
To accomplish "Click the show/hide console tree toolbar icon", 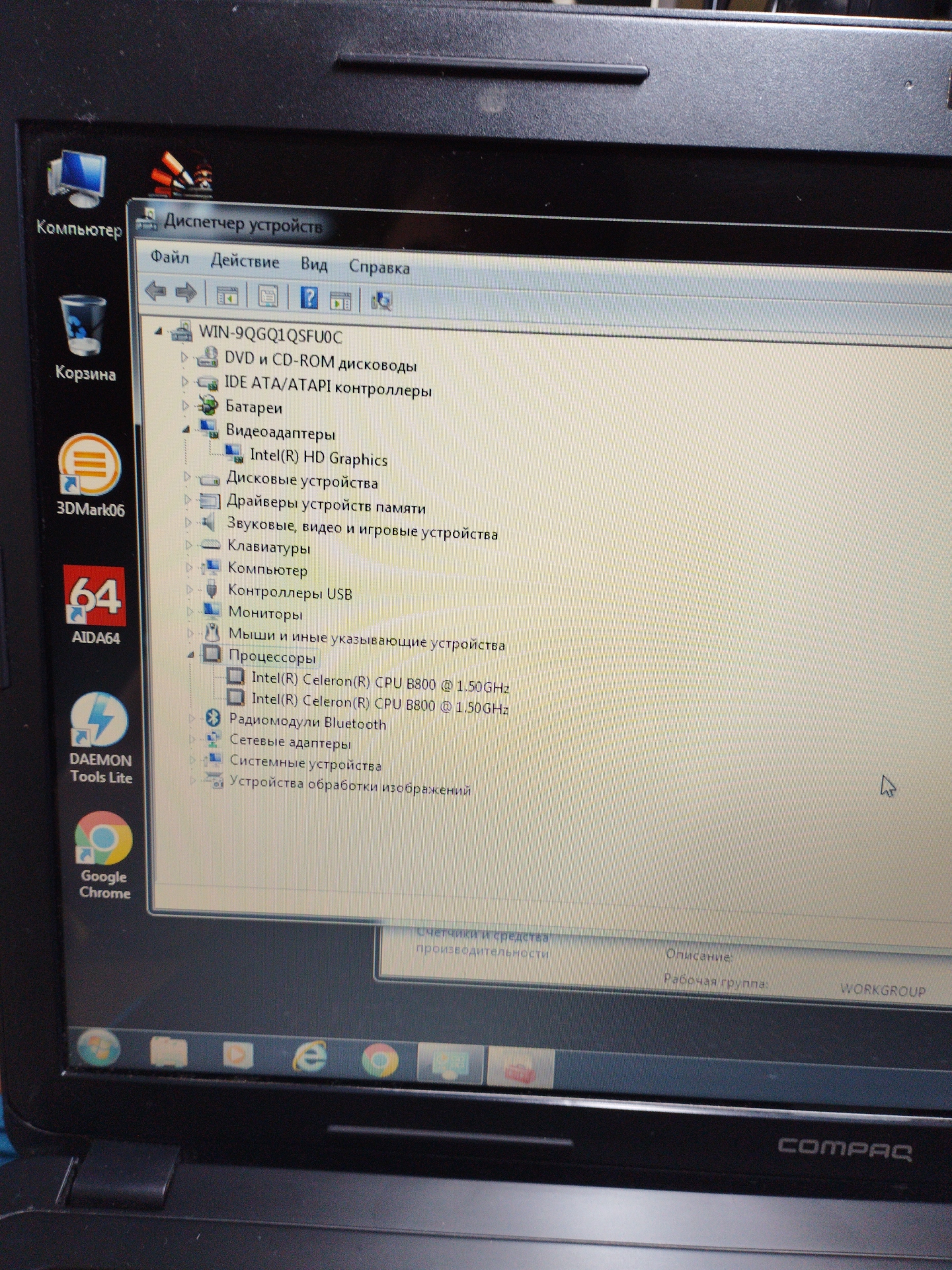I will point(227,296).
